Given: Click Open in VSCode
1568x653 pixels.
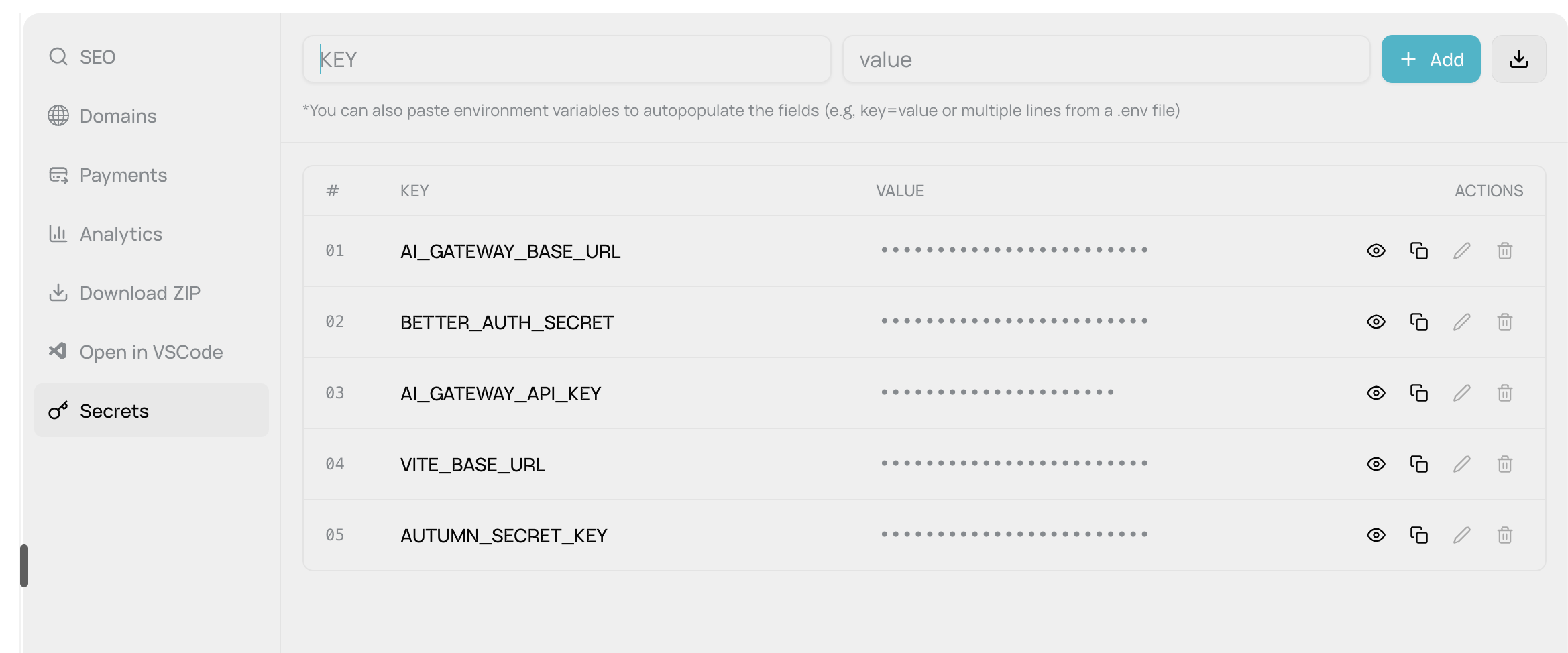Looking at the screenshot, I should (150, 352).
